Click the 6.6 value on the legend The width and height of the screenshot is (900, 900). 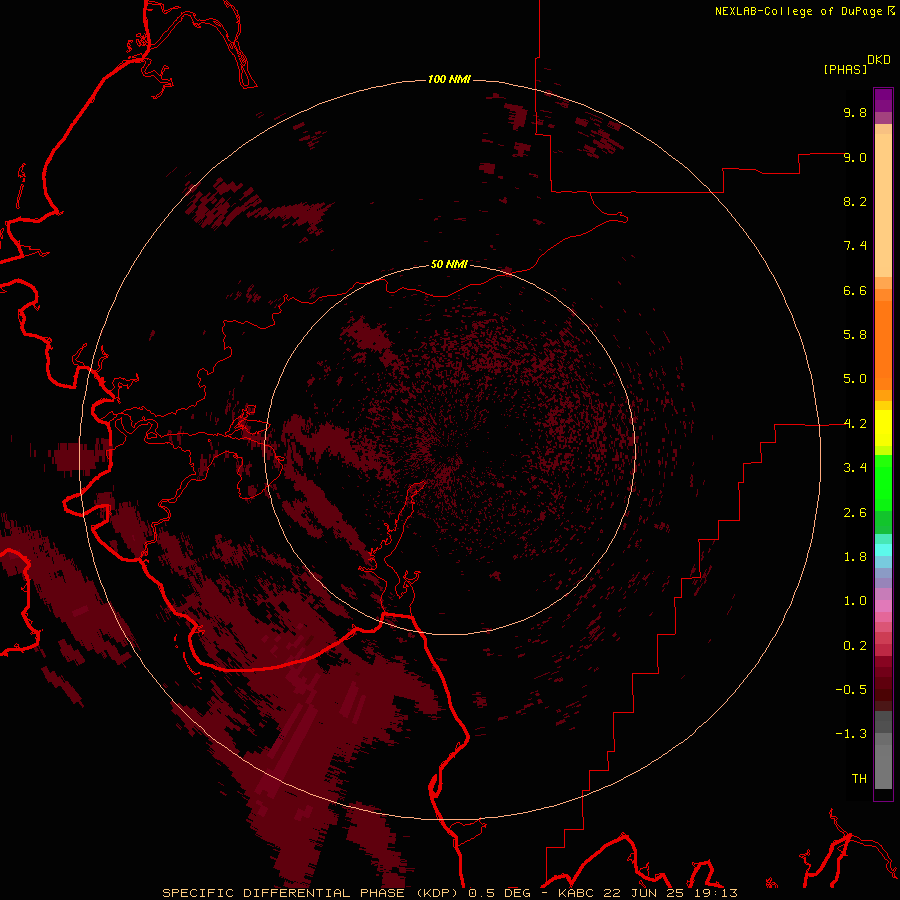point(855,290)
